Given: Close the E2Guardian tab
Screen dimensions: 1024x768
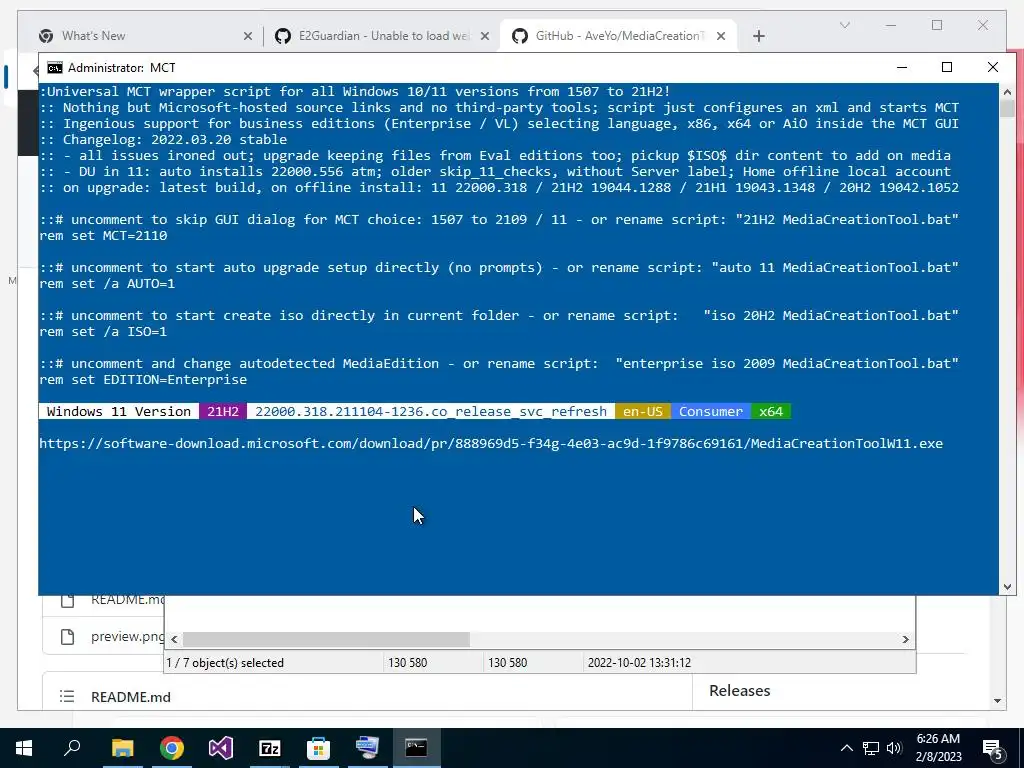Looking at the screenshot, I should (485, 36).
